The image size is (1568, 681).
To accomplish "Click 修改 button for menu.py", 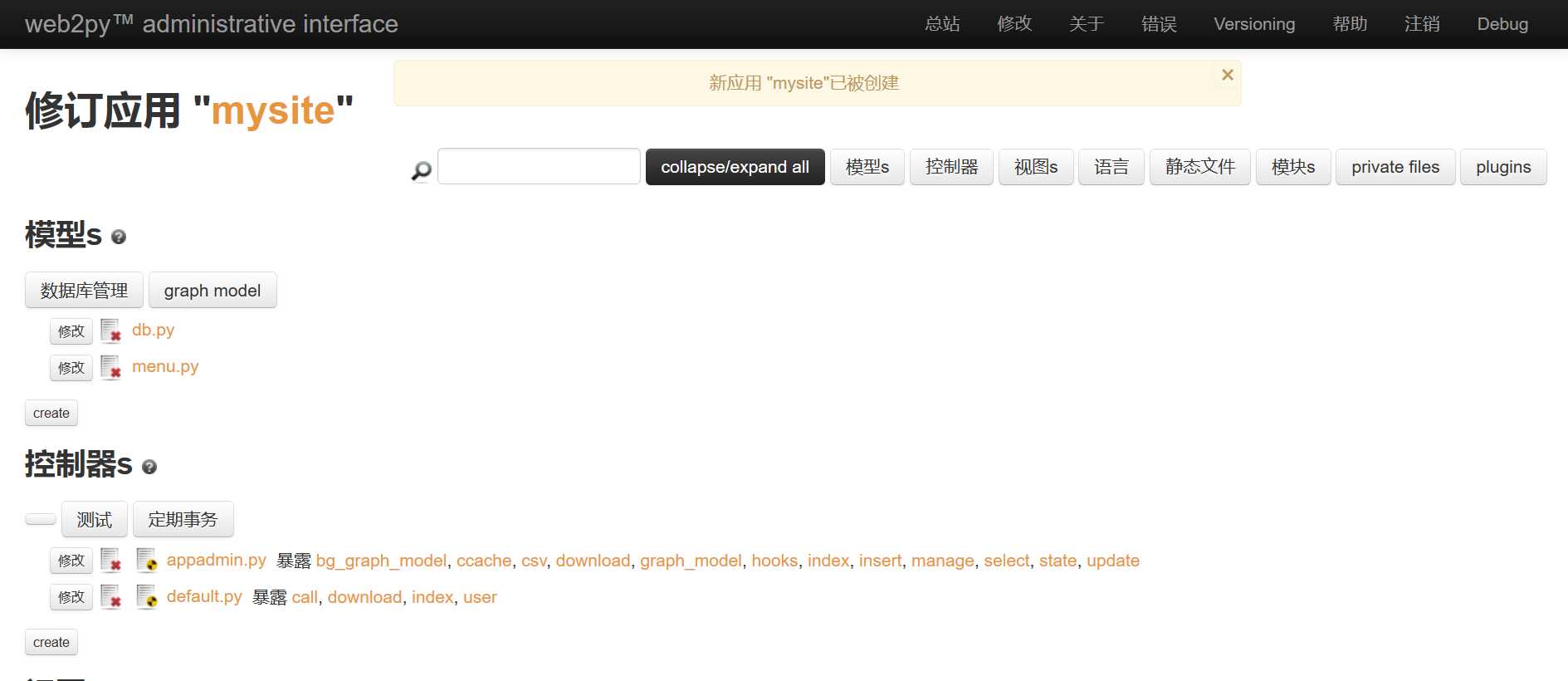I will point(71,367).
